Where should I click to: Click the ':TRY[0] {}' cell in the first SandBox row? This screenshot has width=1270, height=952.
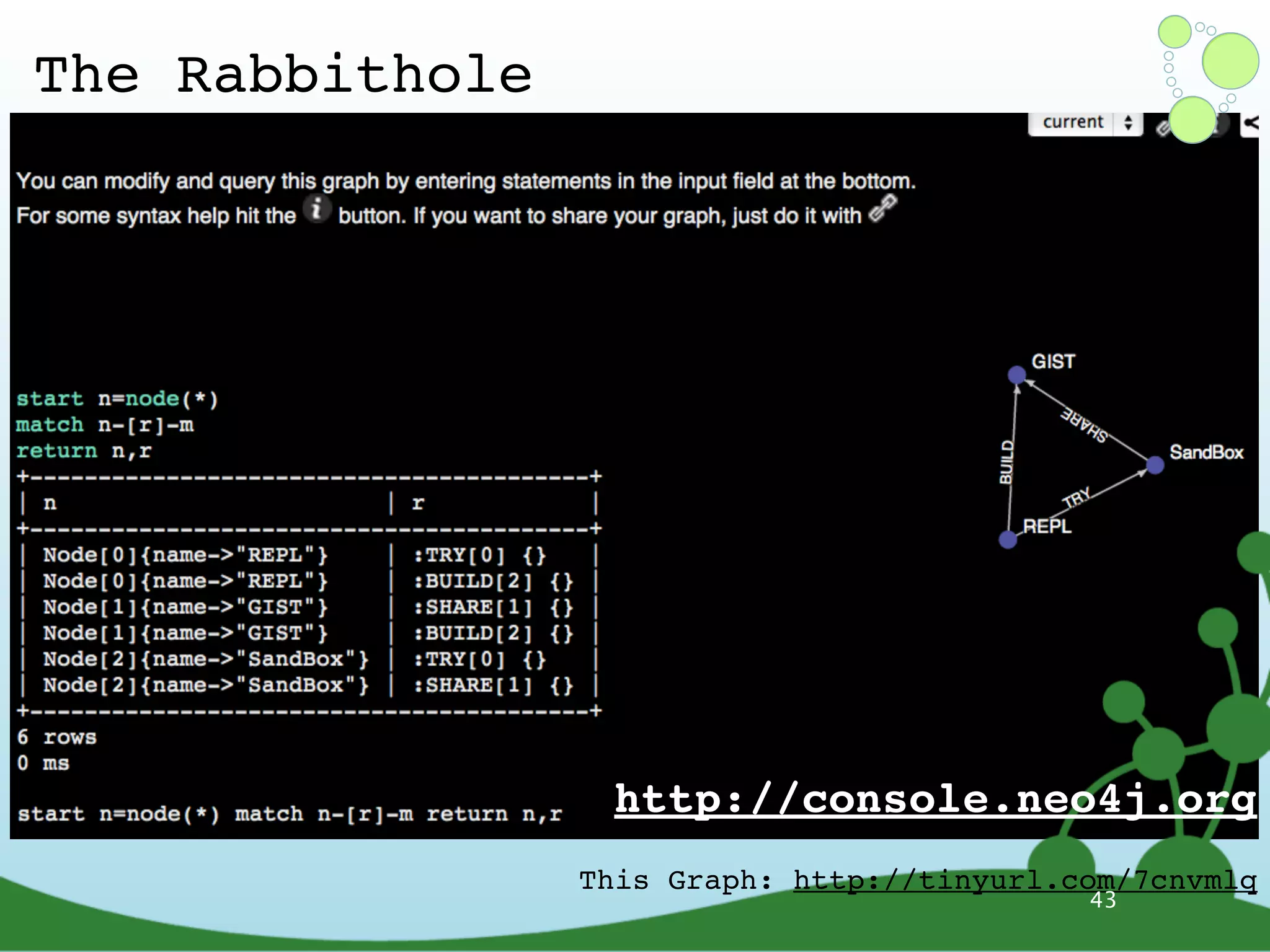(x=480, y=659)
